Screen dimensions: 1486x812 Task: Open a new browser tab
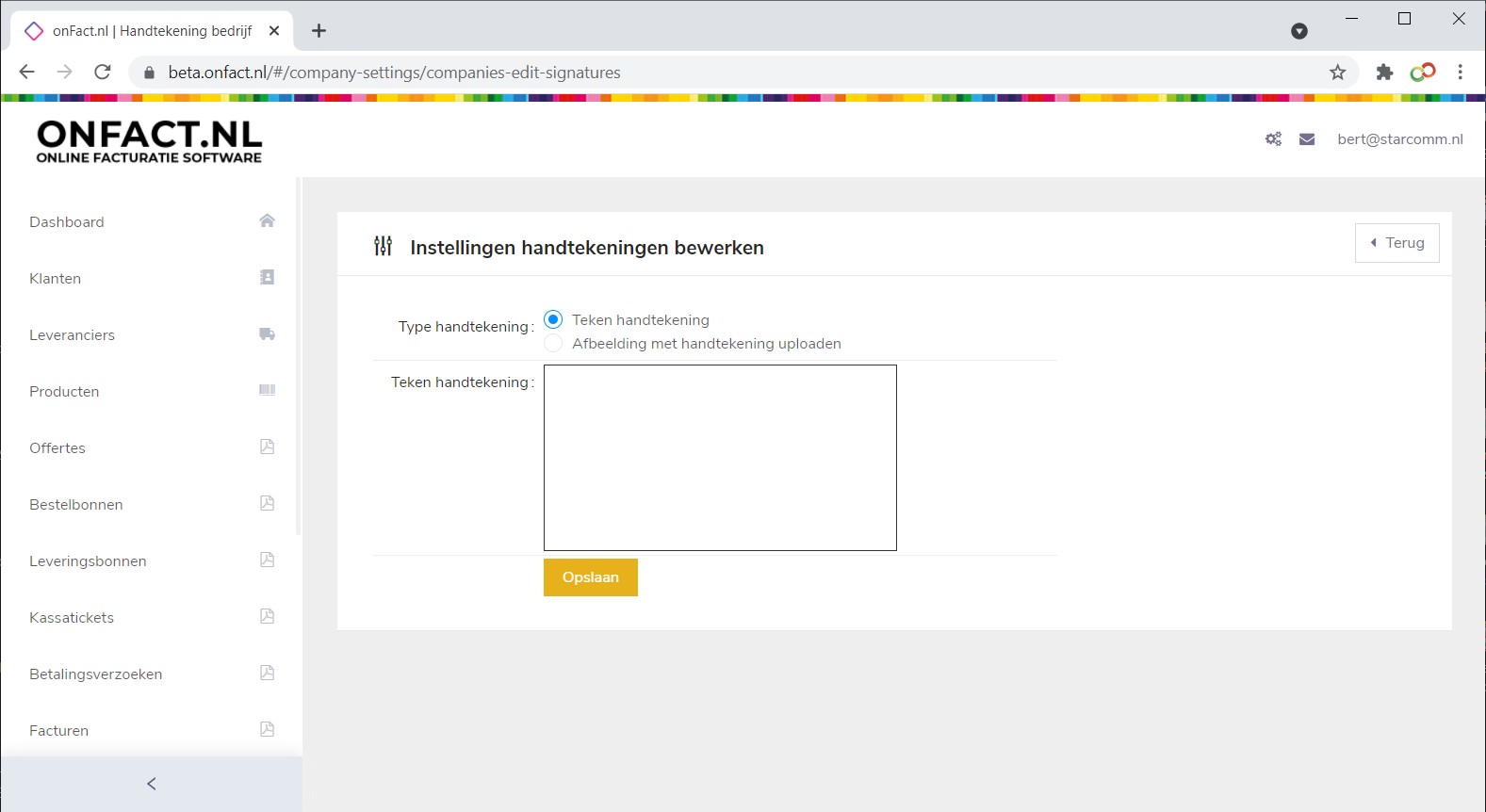(318, 31)
